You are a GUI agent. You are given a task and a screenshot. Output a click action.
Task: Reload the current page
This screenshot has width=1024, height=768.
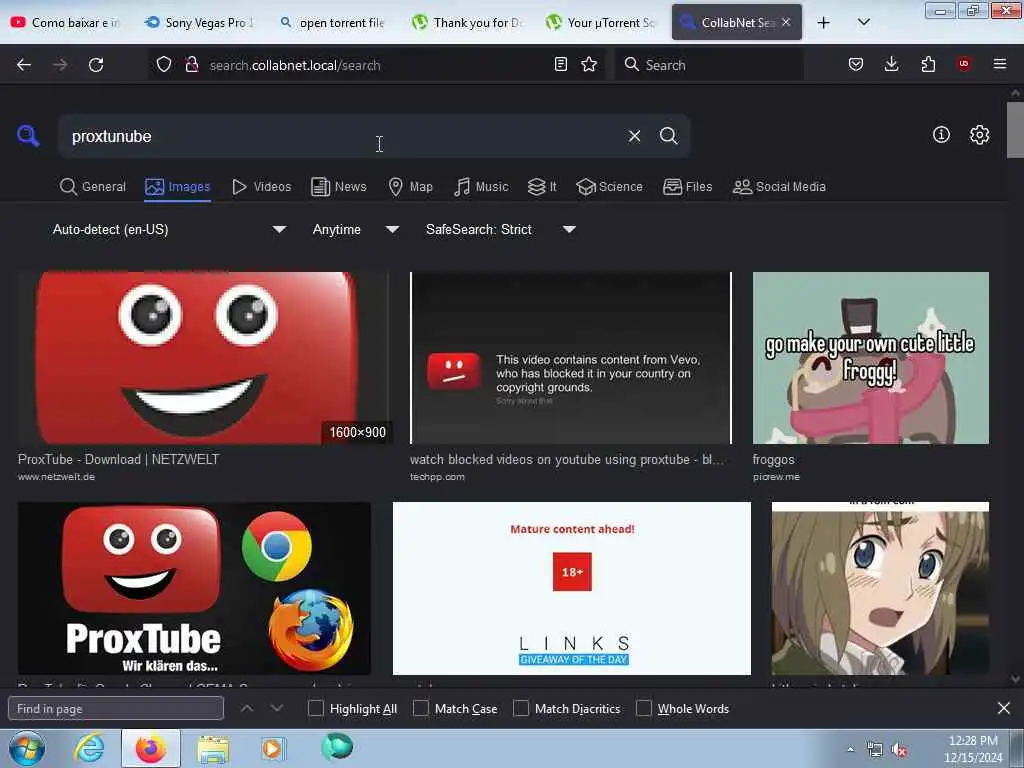pos(96,65)
